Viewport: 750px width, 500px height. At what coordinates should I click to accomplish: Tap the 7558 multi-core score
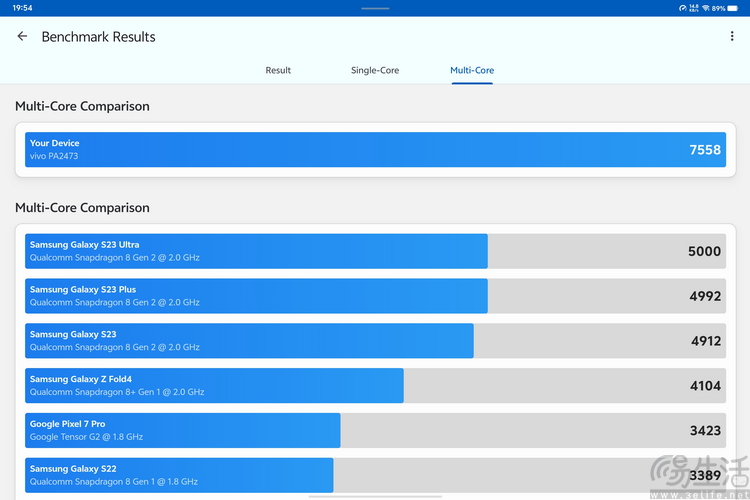pyautogui.click(x=705, y=150)
